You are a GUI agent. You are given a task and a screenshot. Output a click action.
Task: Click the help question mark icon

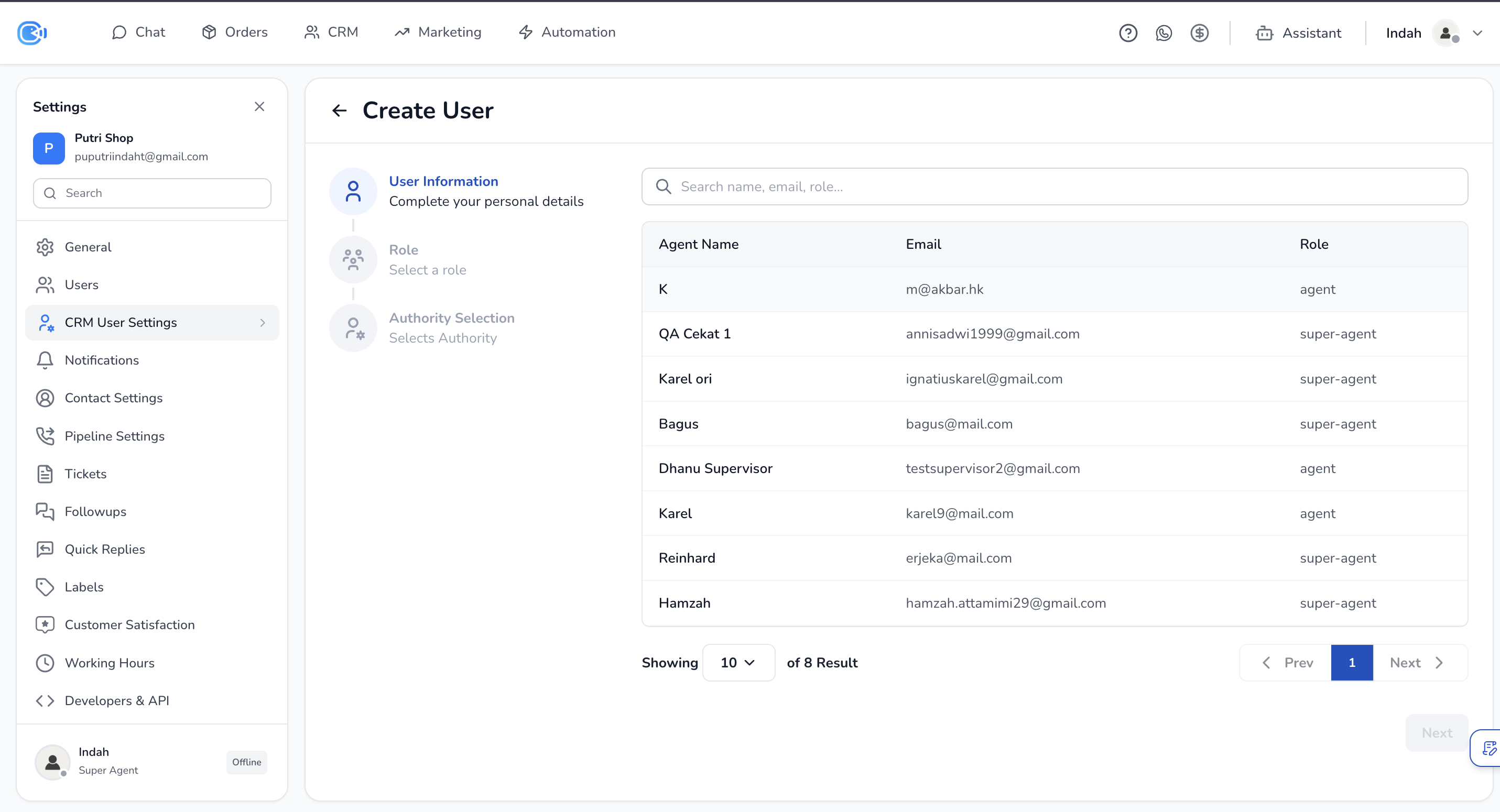click(1128, 33)
